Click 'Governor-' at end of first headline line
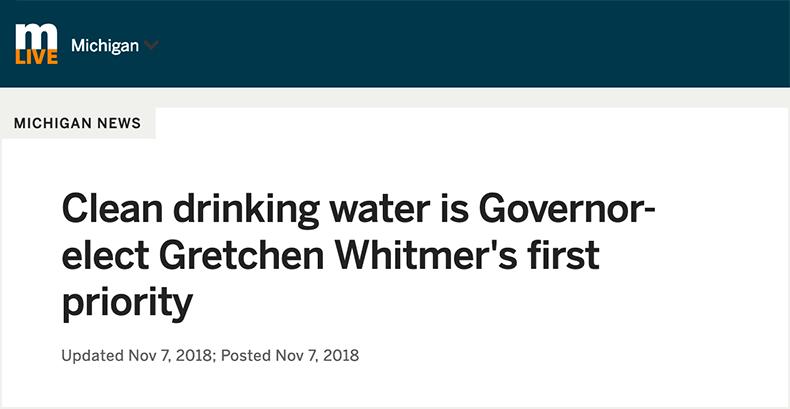790x409 pixels. (x=567, y=209)
